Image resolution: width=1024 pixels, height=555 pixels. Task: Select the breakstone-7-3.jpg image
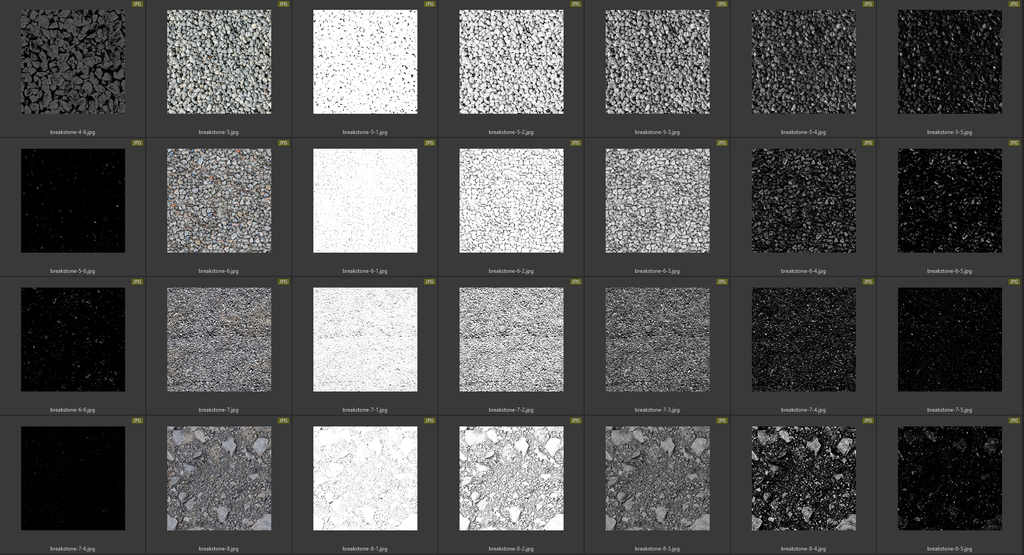pos(657,340)
